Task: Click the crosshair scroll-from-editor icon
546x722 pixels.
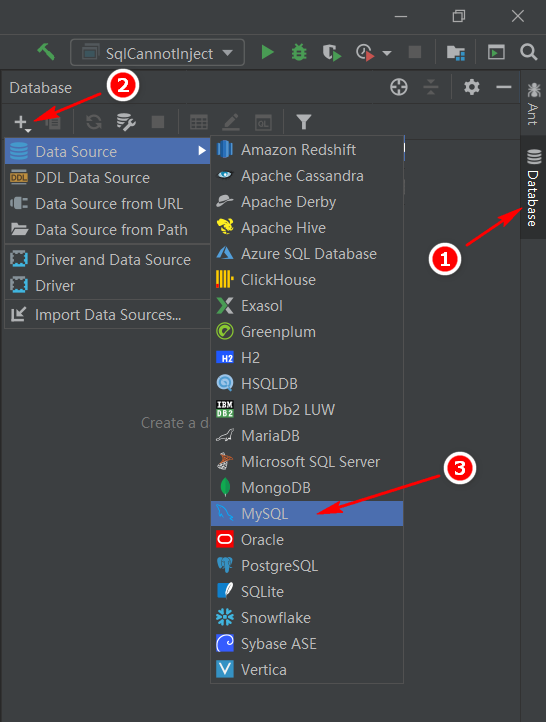Action: point(399,87)
